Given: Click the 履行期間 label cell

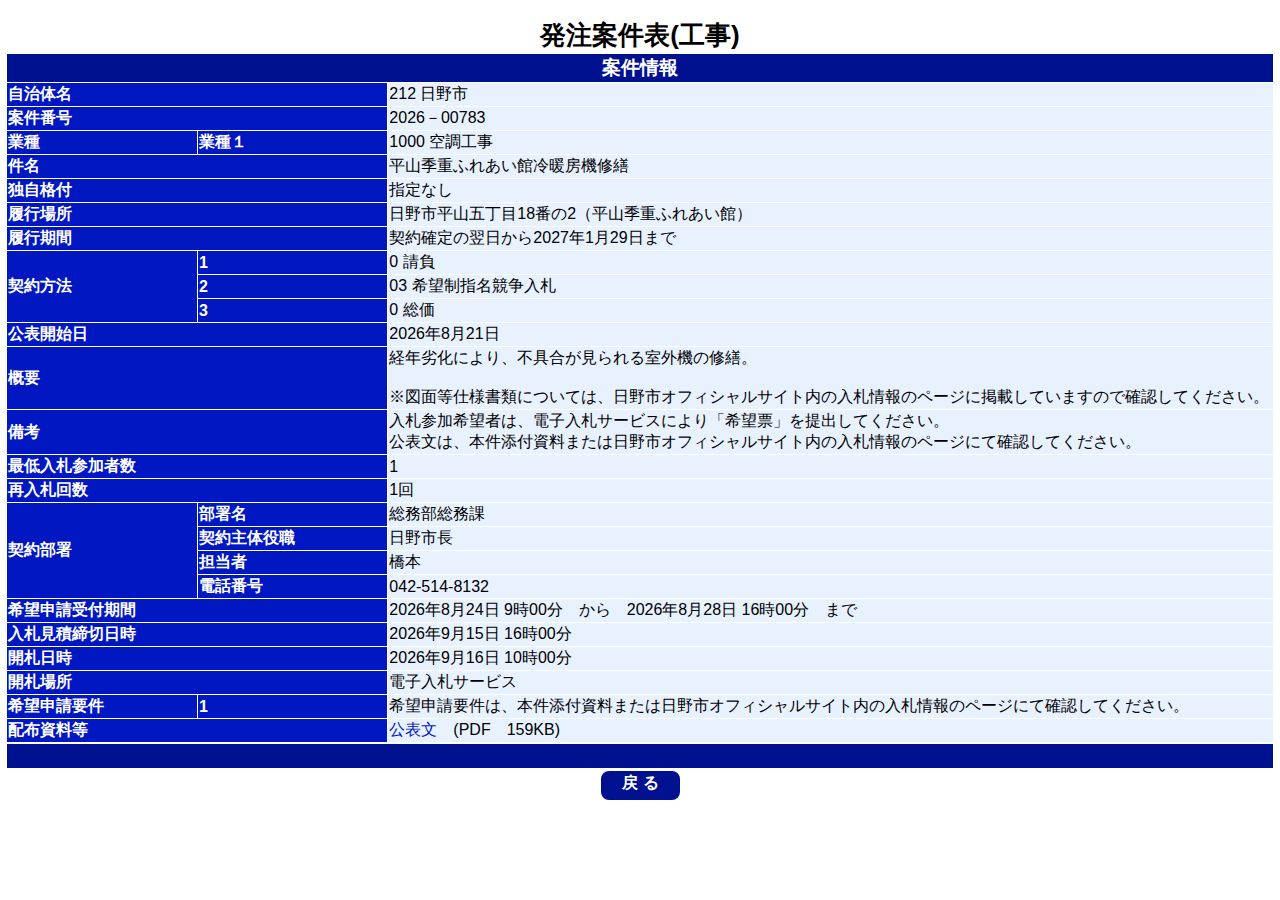Looking at the screenshot, I should (196, 238).
